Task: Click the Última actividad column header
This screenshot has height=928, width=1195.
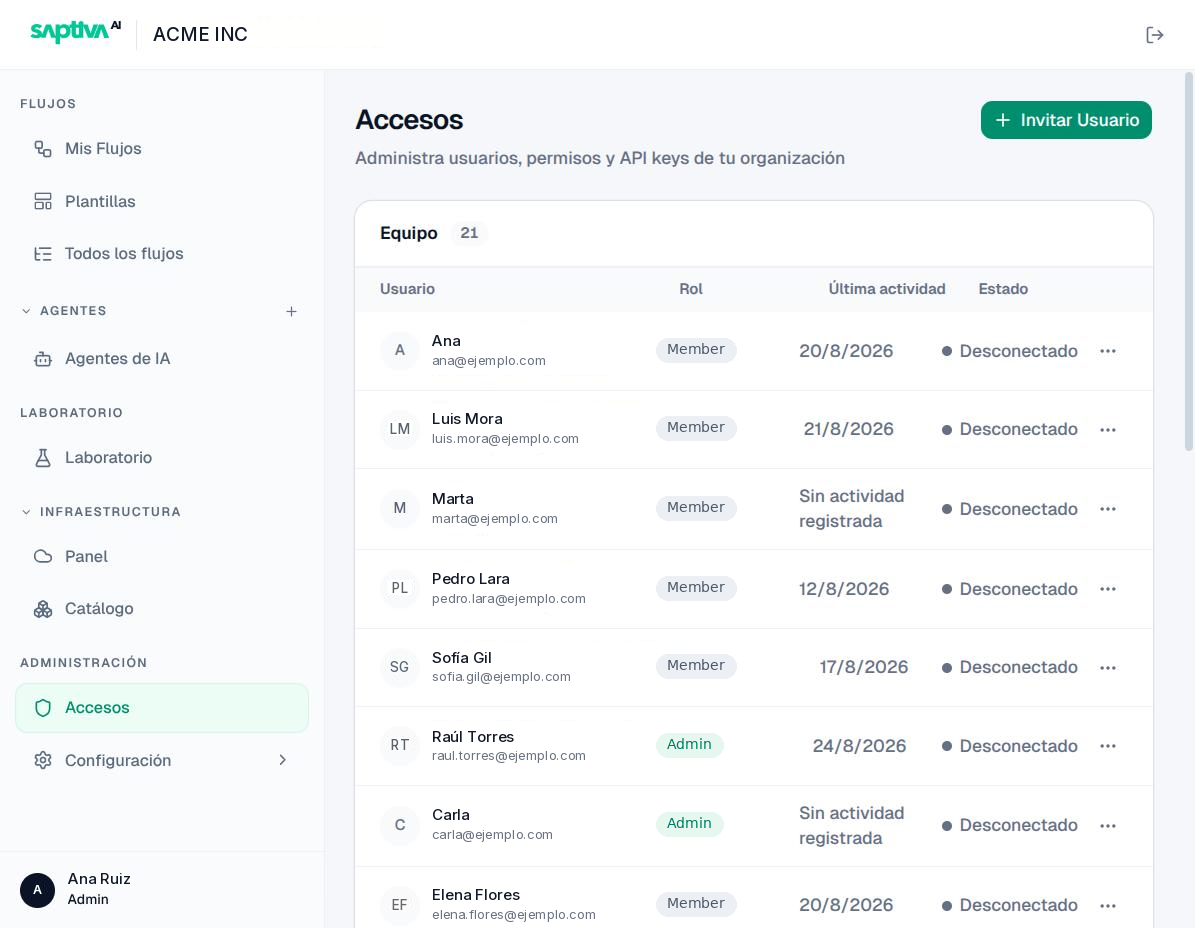Action: (x=886, y=289)
